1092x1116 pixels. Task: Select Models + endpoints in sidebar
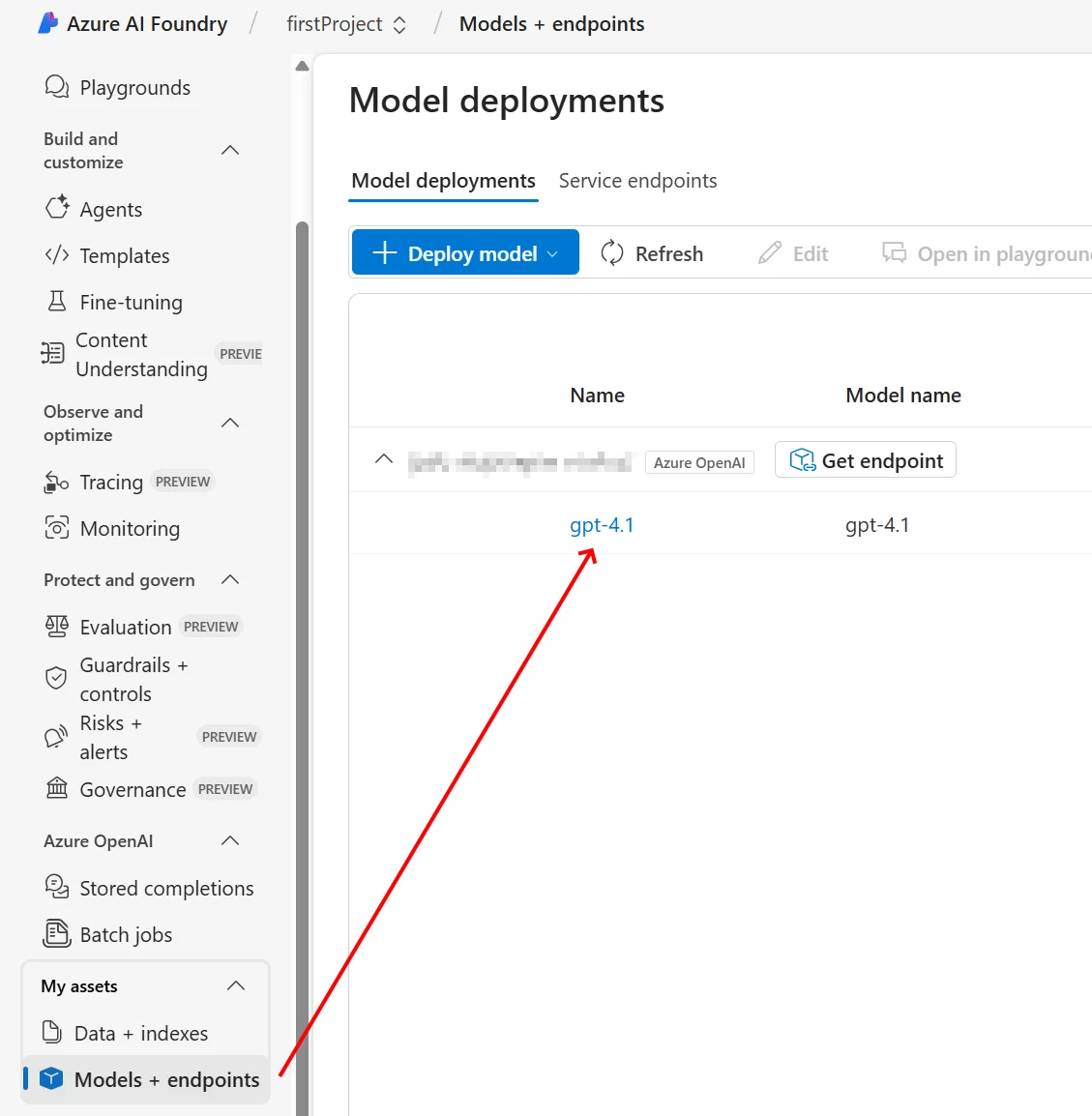(x=146, y=1079)
